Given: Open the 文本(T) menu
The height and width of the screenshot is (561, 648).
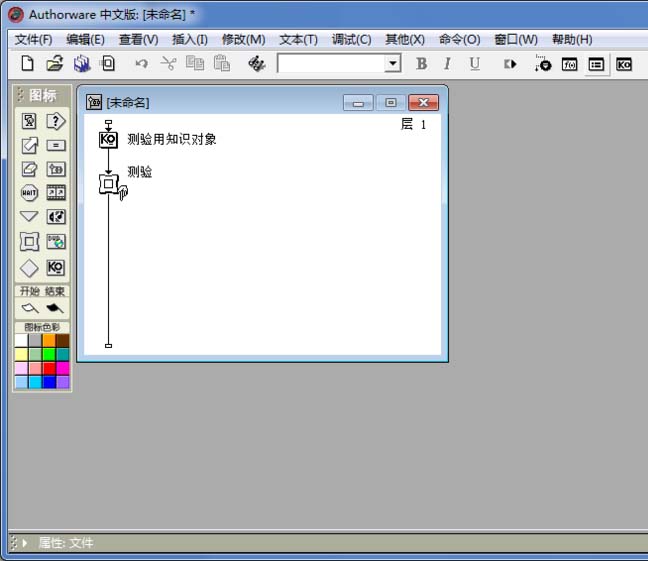Looking at the screenshot, I should point(298,40).
